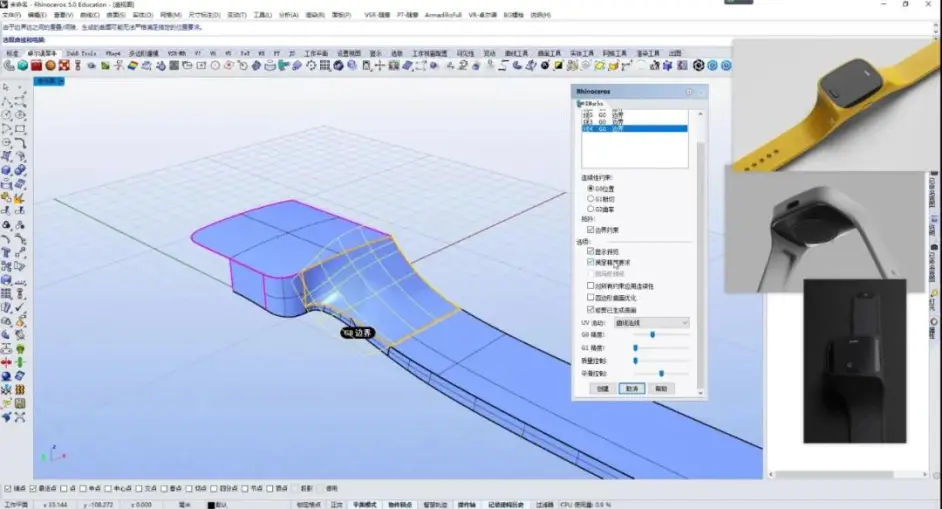Image resolution: width=942 pixels, height=509 pixels.
Task: Click the black-and-yellow square icon in the top toolbar
Action: tap(558, 66)
